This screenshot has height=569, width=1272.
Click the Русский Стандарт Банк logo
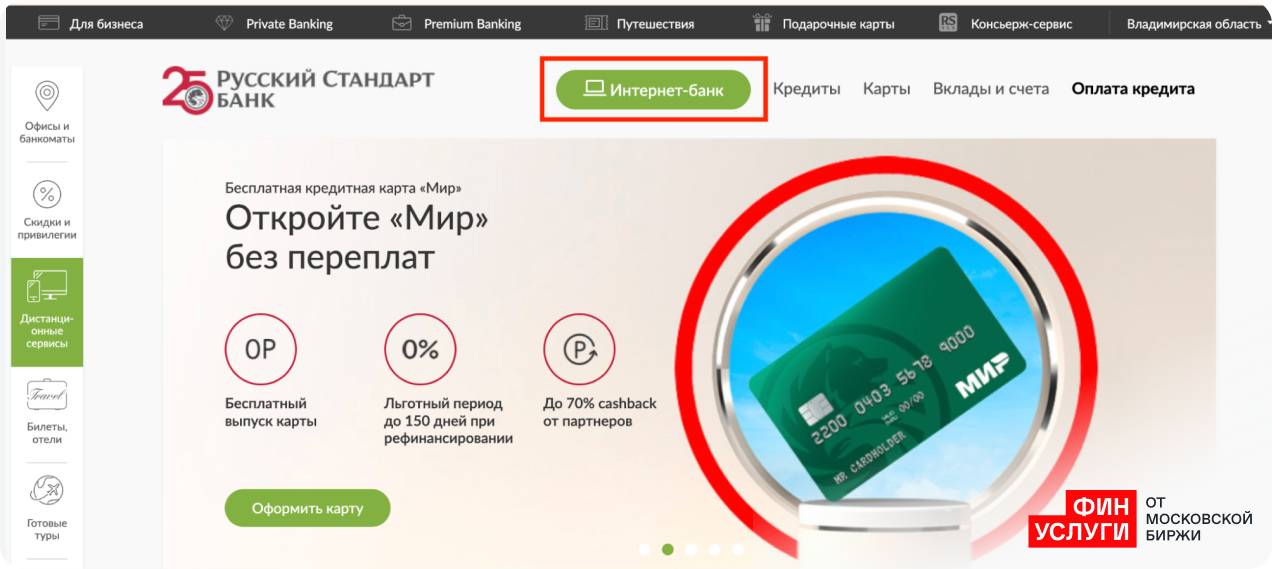299,89
